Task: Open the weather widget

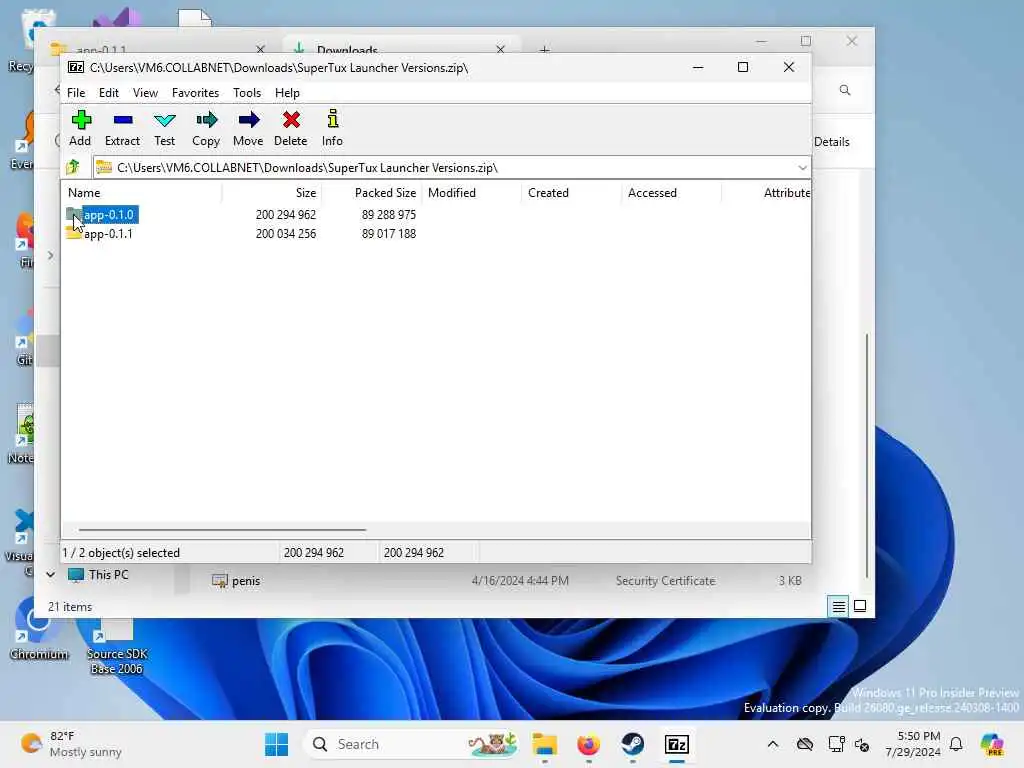Action: click(72, 744)
